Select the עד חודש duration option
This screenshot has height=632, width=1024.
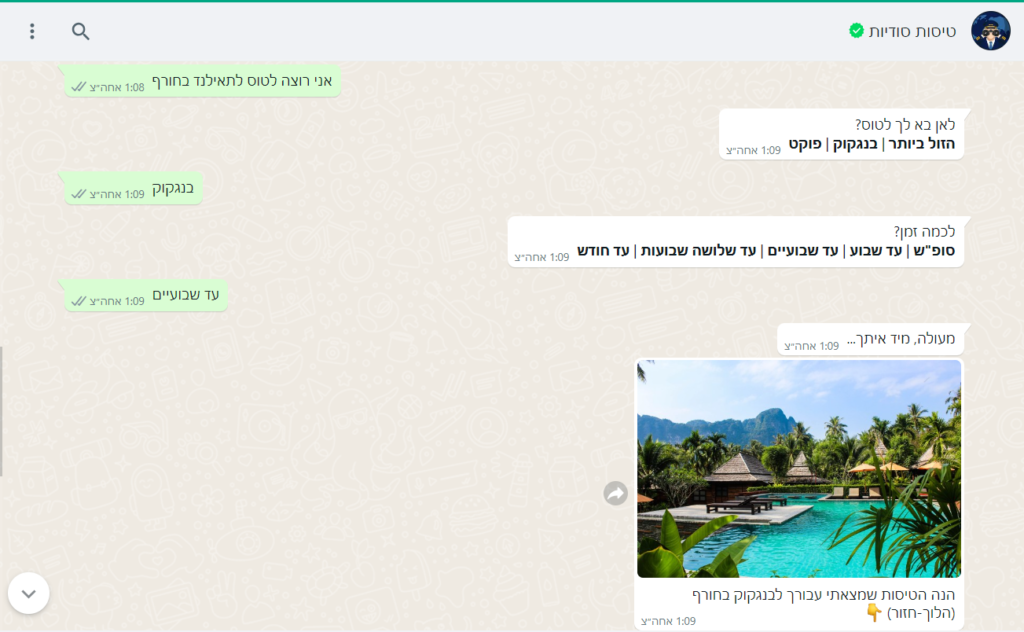[603, 251]
